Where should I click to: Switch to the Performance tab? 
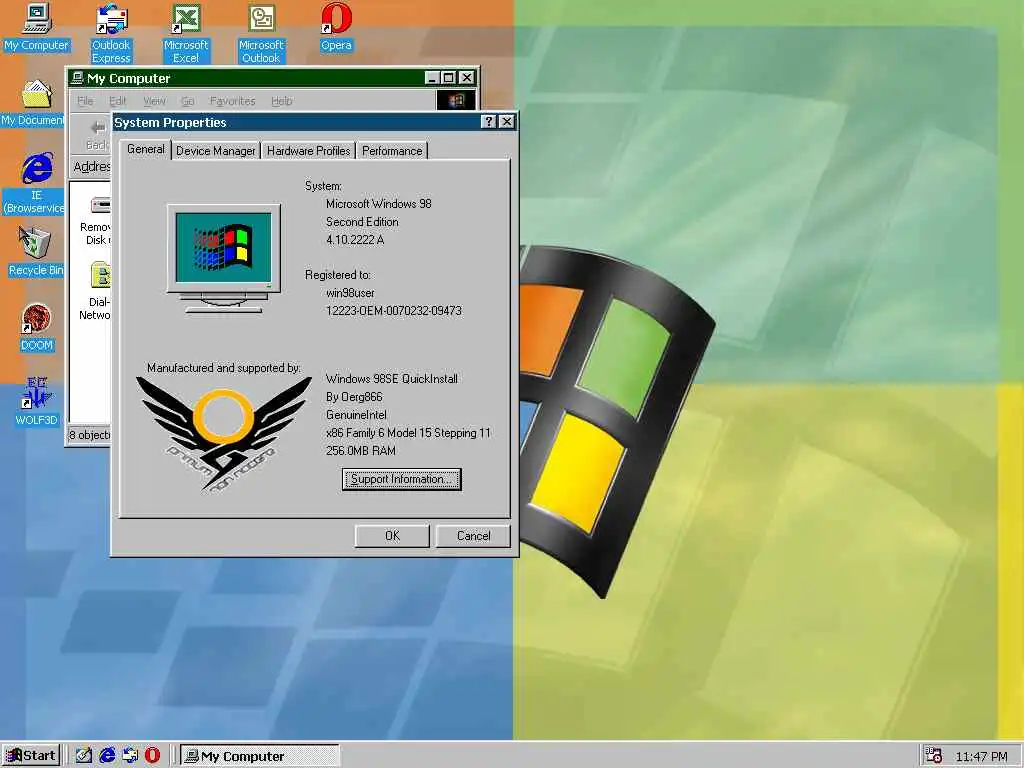coord(392,151)
